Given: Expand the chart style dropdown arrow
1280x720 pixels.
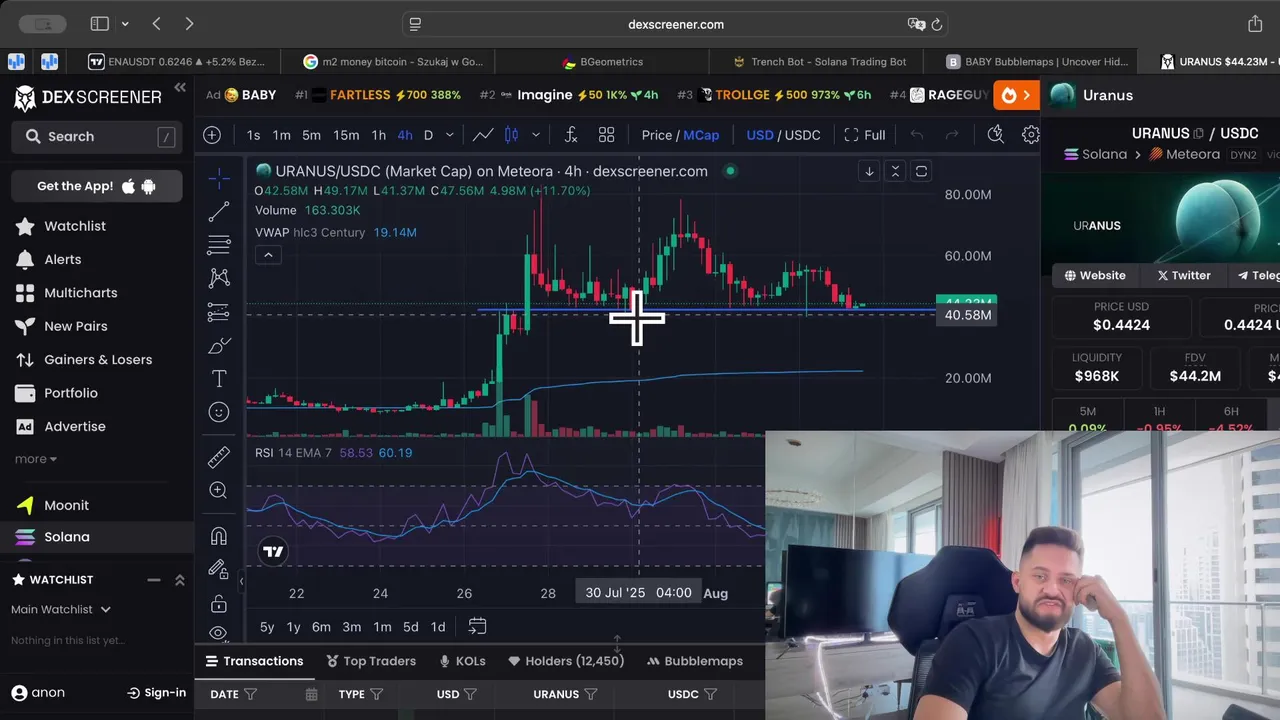Looking at the screenshot, I should pyautogui.click(x=536, y=135).
